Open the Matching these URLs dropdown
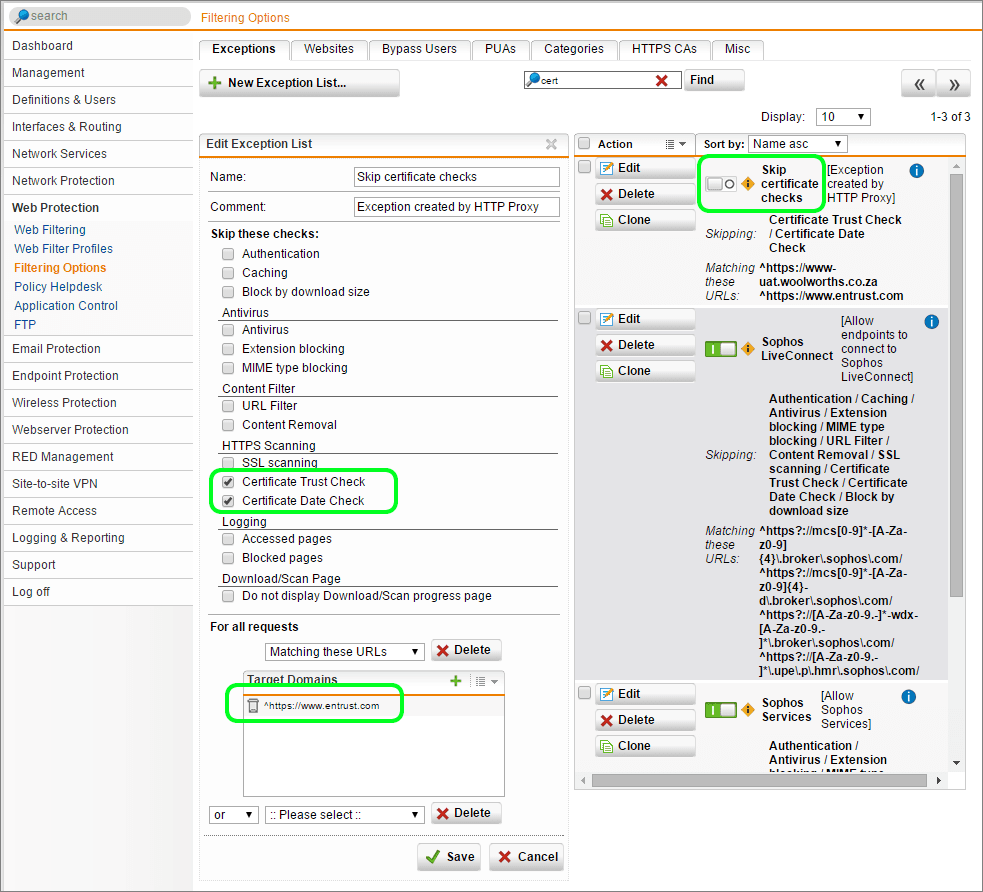 (345, 652)
